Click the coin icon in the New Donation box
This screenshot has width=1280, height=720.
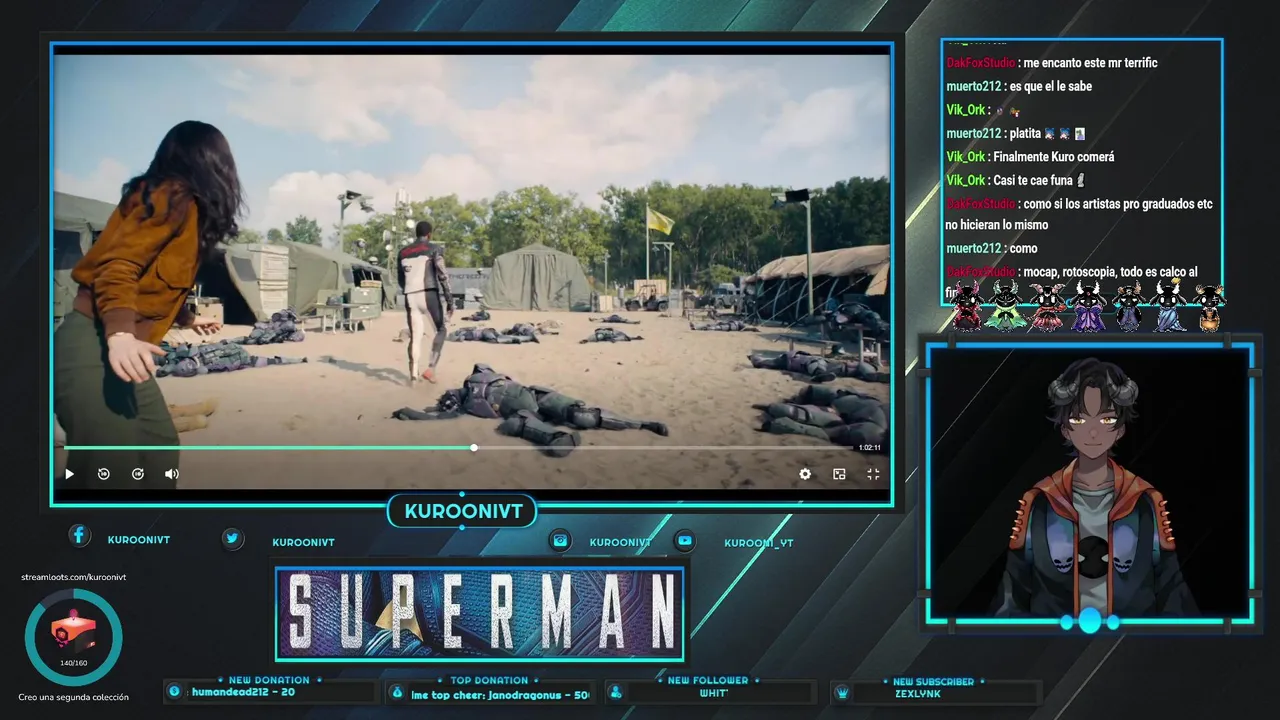pyautogui.click(x=175, y=691)
